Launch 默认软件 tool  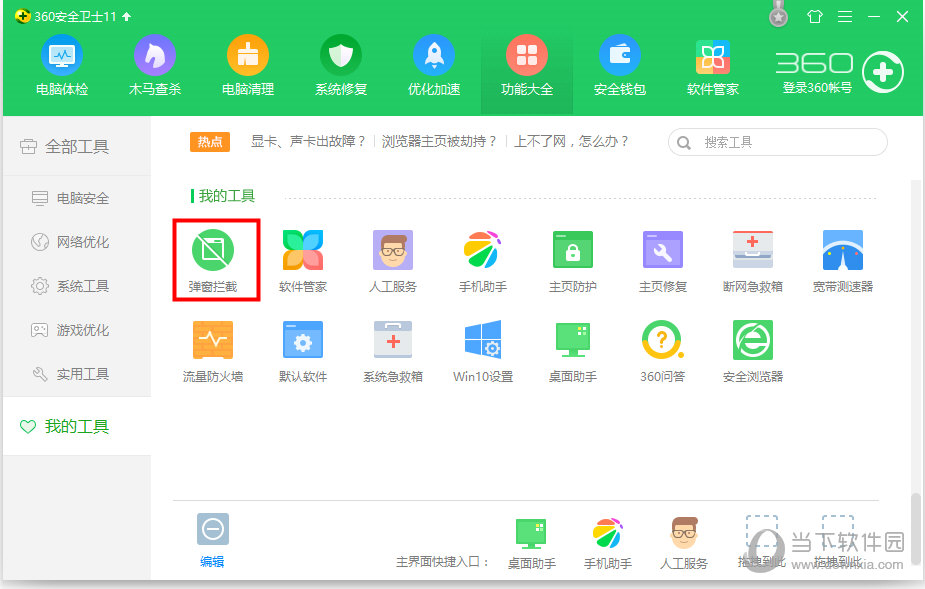pyautogui.click(x=303, y=351)
